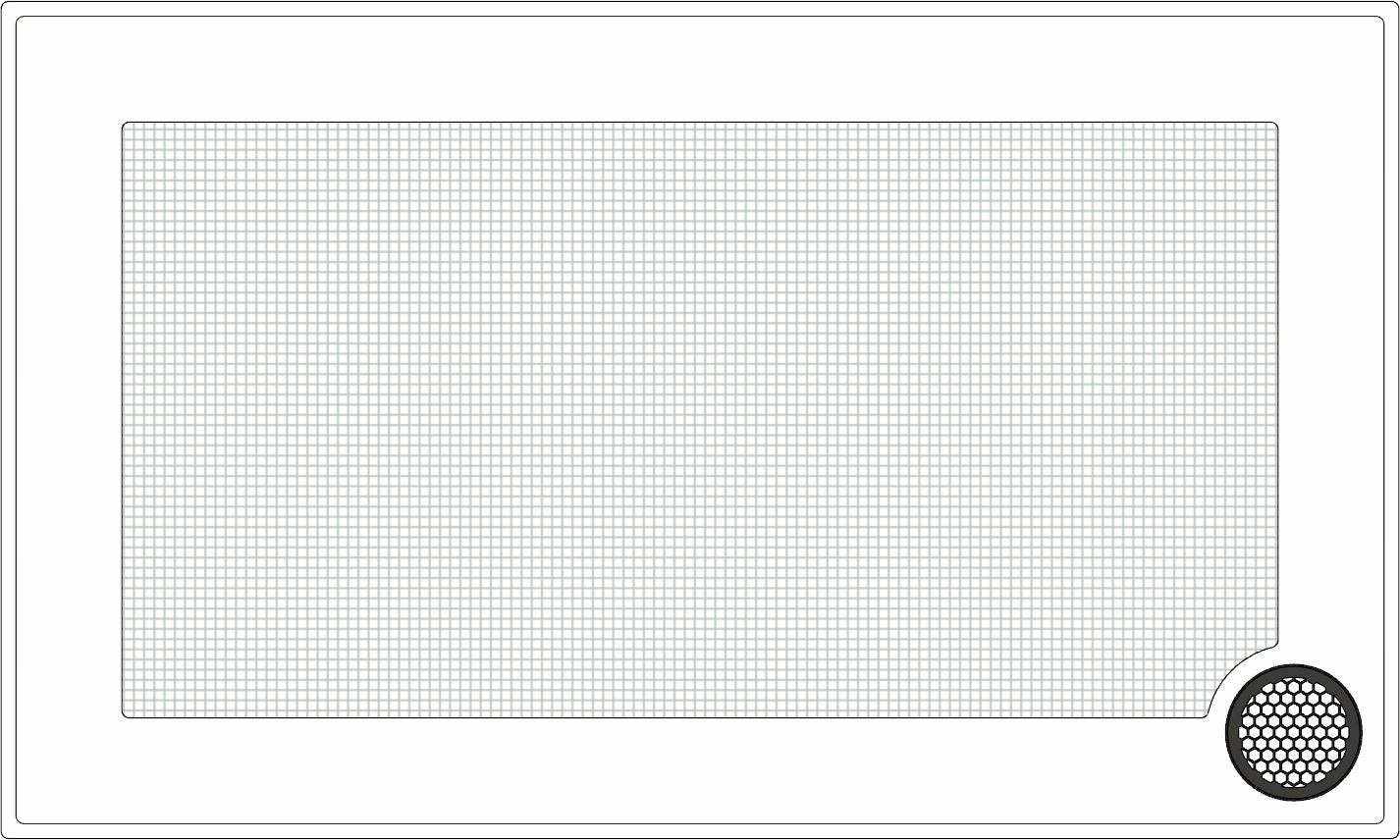Click the bottom-left rounded corner of the inner frame

[x=20, y=819]
